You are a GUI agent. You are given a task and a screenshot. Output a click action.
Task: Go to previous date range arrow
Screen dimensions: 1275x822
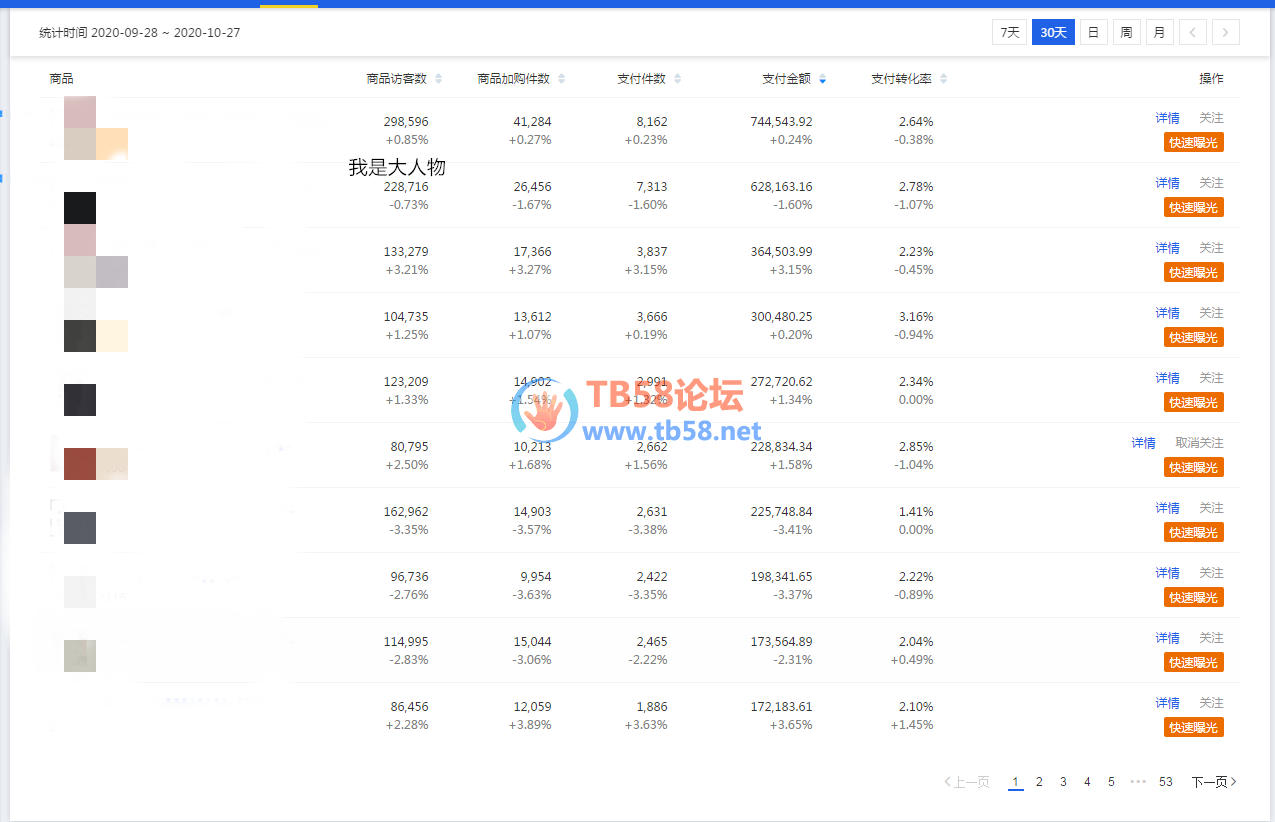[1192, 32]
